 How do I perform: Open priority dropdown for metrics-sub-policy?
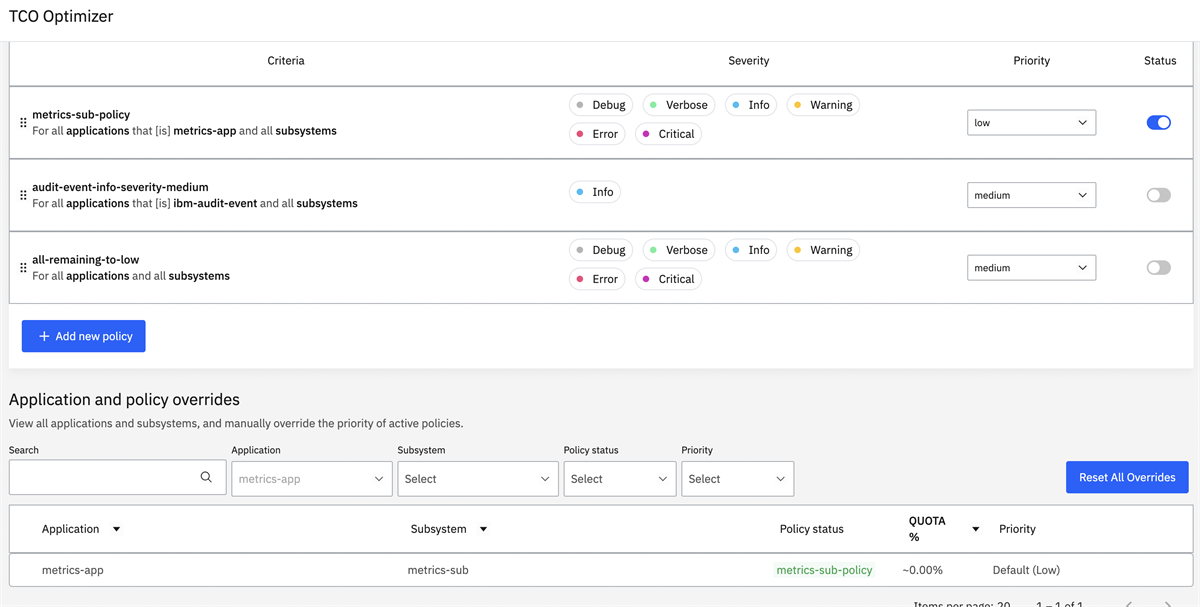pos(1031,123)
